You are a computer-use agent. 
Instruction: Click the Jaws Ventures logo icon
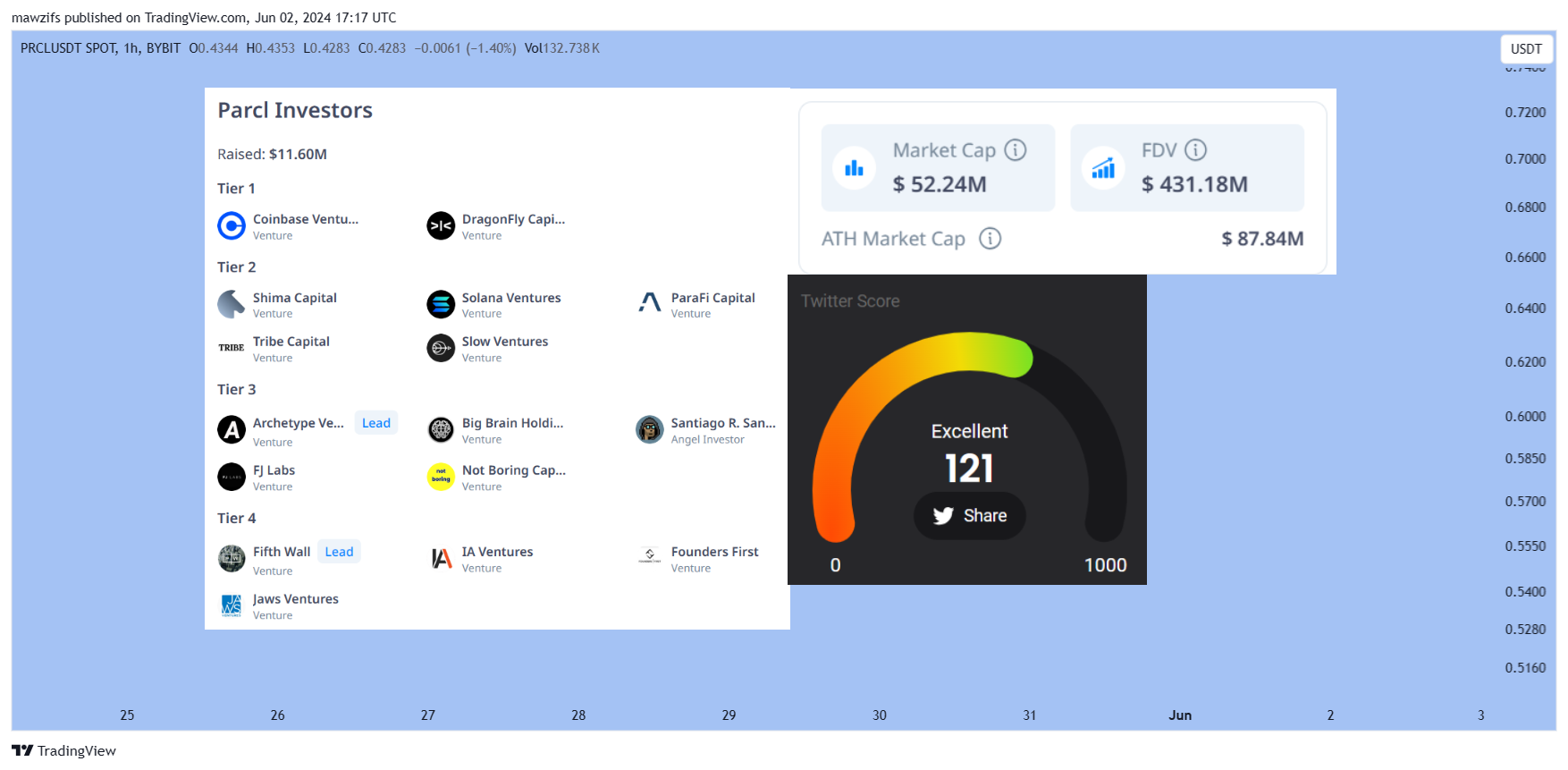tap(232, 605)
